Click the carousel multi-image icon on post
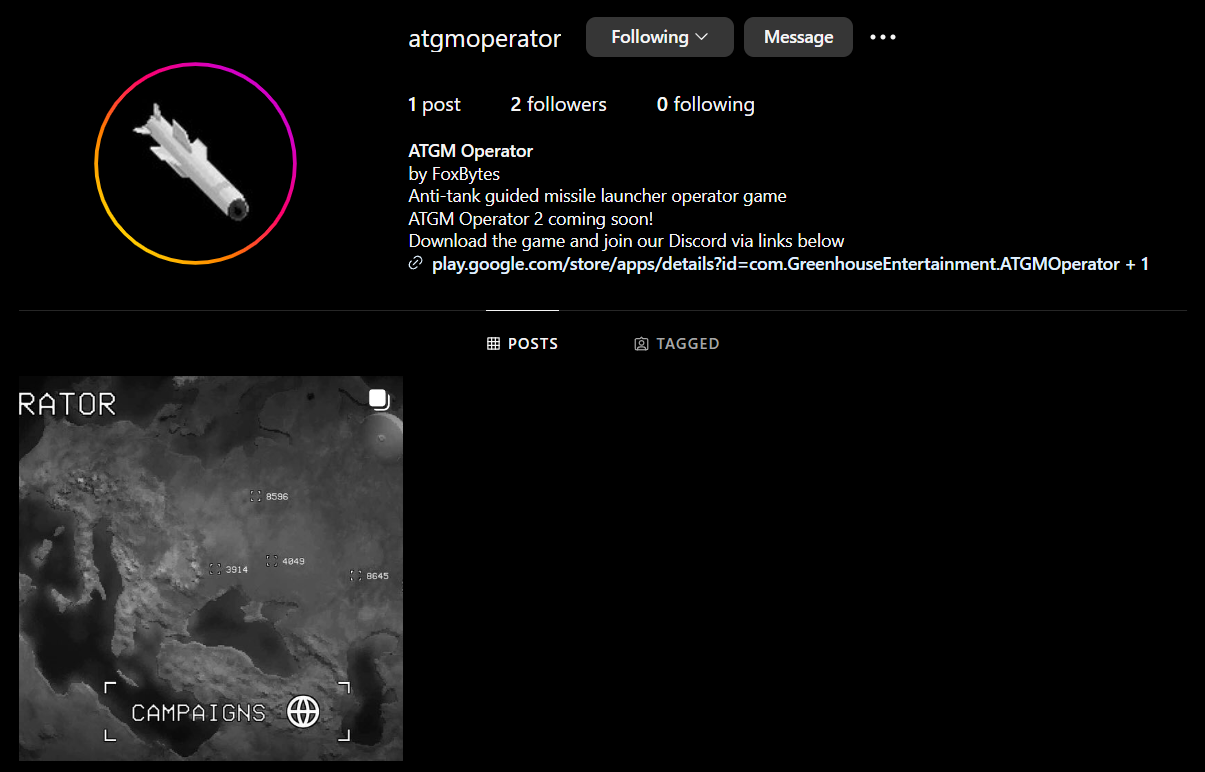1205x772 pixels. tap(379, 400)
